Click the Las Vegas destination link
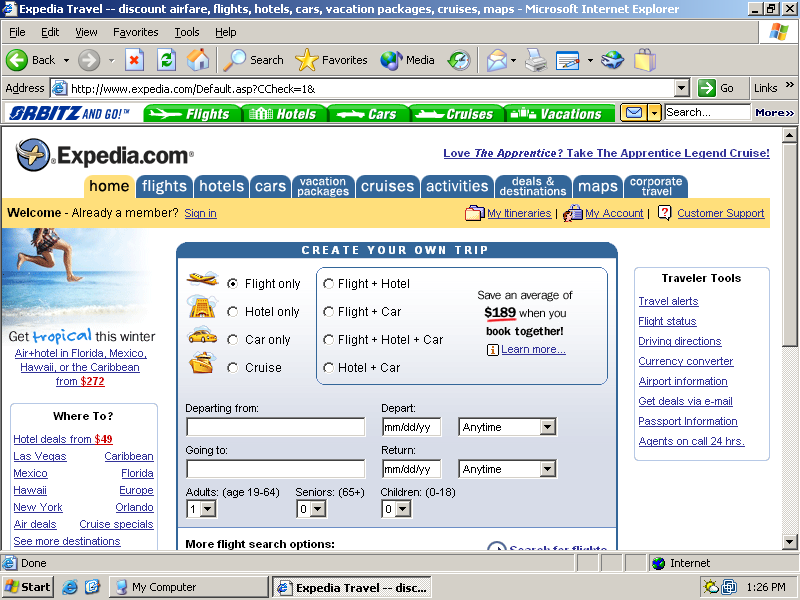Screen dimensions: 800x600 [40, 456]
